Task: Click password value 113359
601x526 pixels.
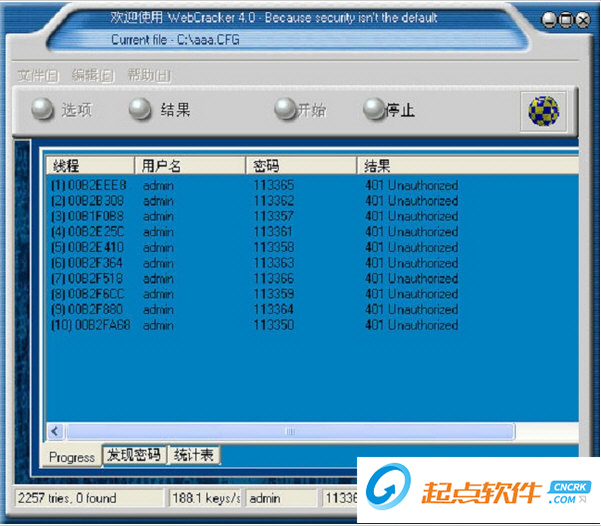Action: tap(274, 294)
